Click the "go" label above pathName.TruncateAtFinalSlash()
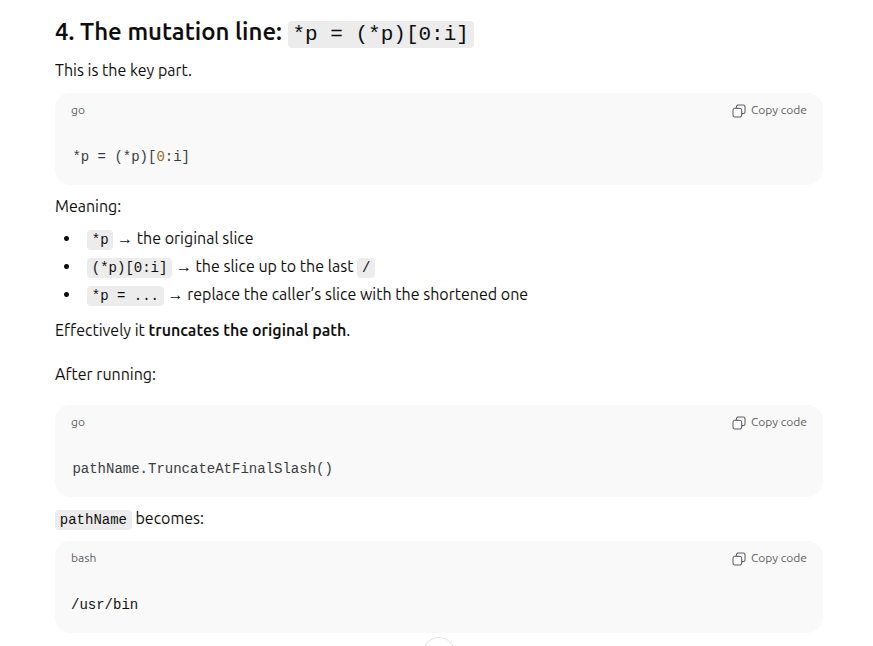873x646 pixels. (78, 423)
